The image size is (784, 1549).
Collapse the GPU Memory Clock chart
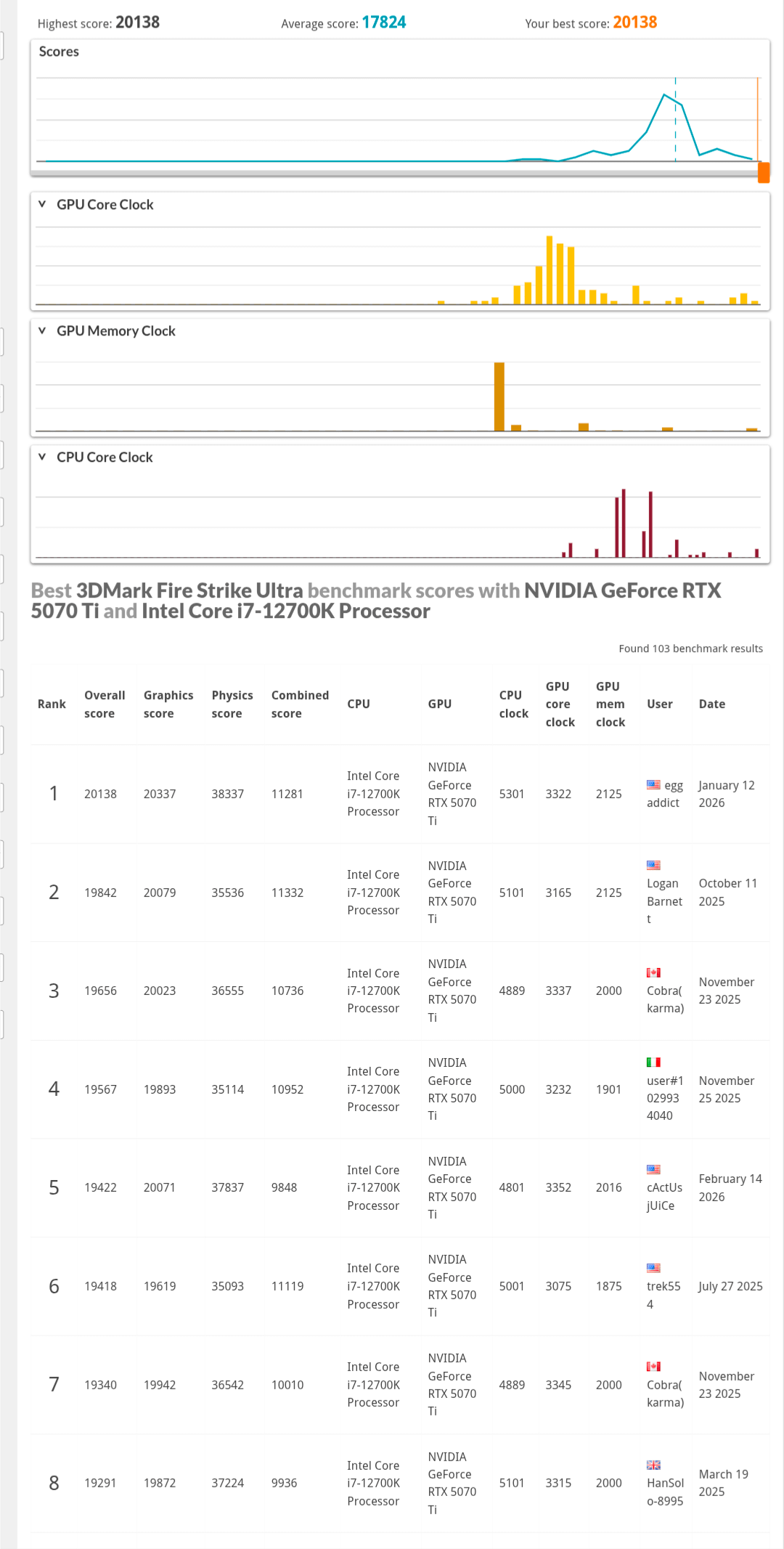[42, 330]
